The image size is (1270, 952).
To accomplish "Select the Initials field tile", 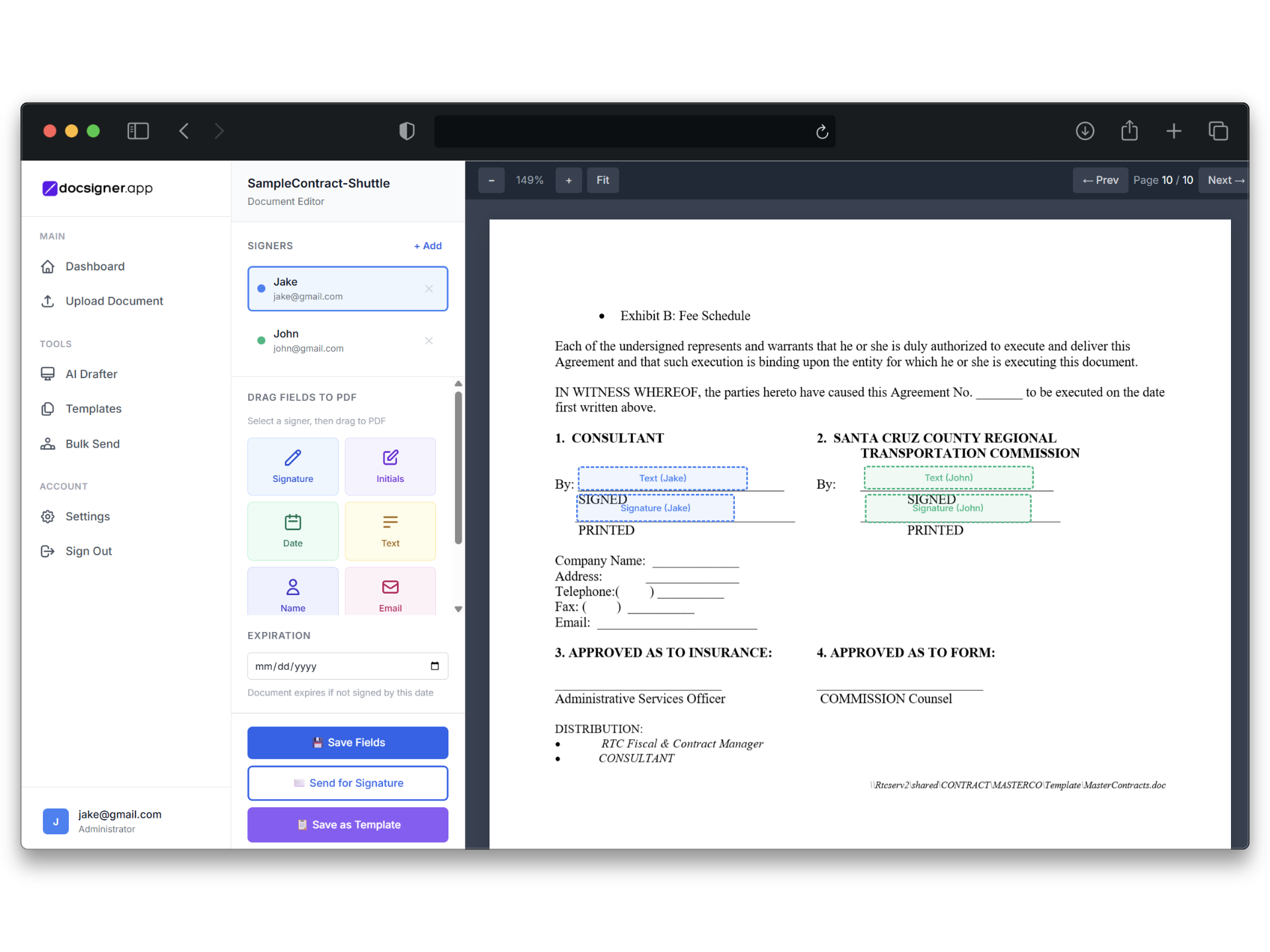I will (x=390, y=466).
